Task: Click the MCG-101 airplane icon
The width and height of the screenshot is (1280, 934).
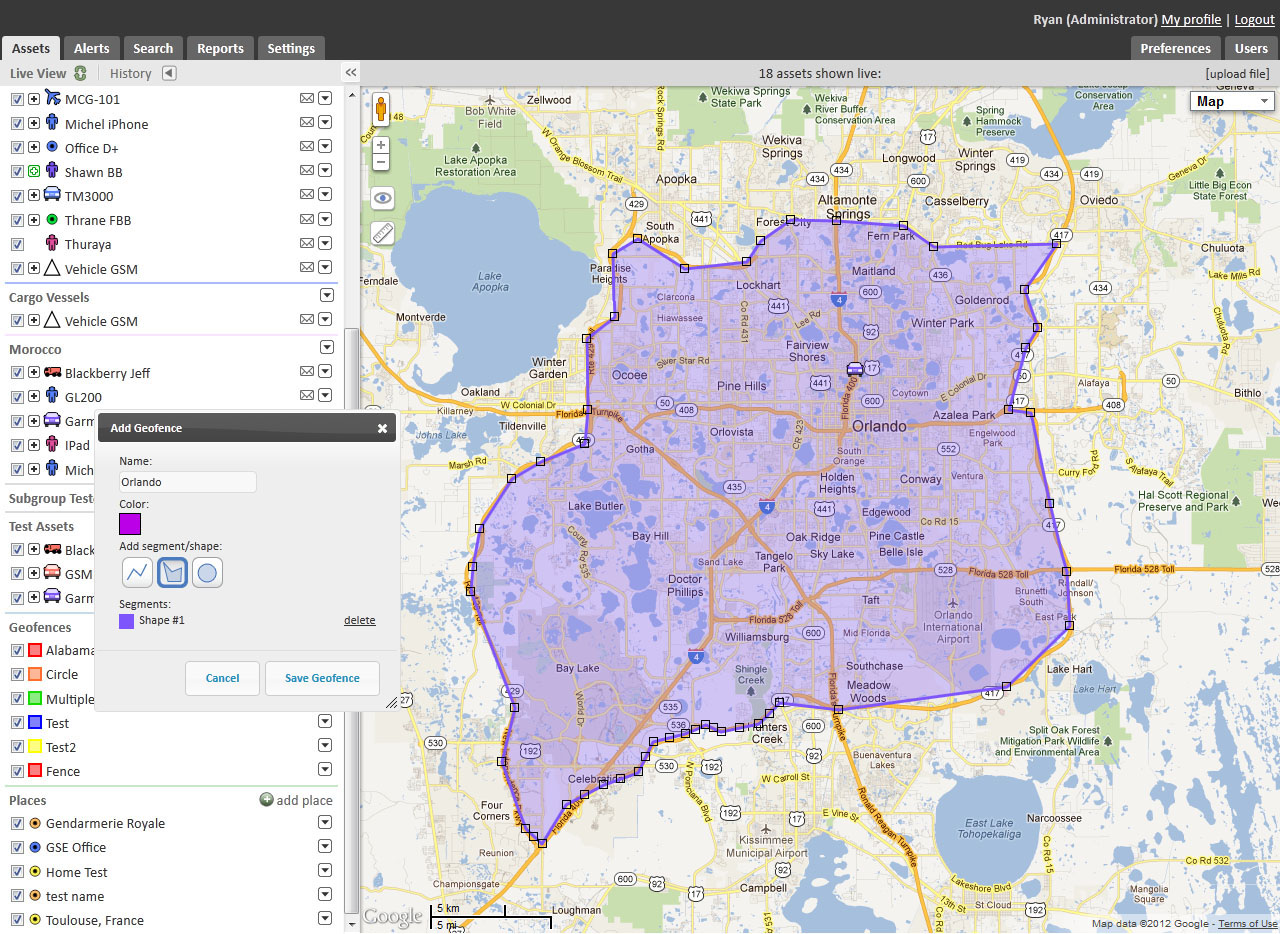Action: 53,98
